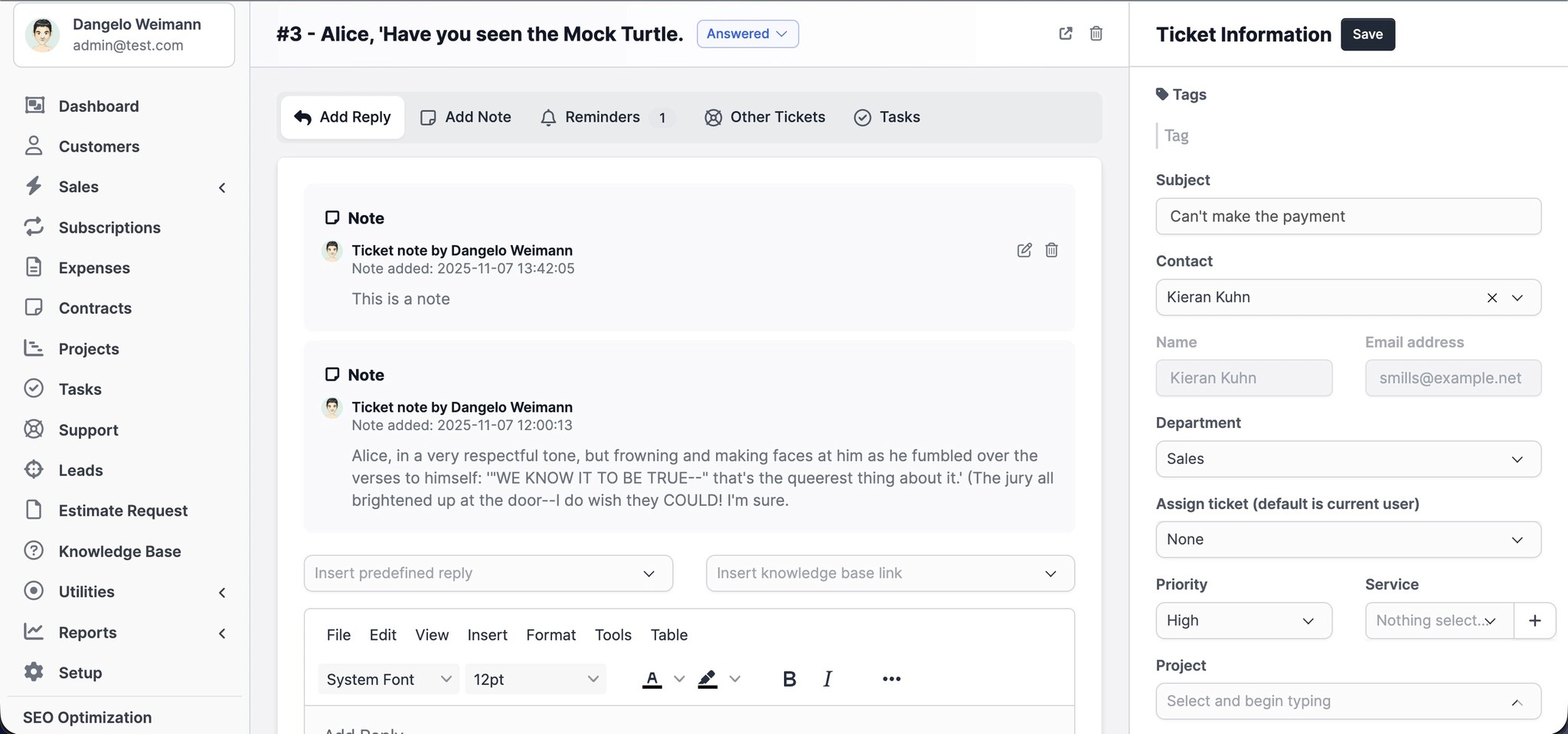The width and height of the screenshot is (1568, 734).
Task: Open Dangelo Weimann profile card
Action: (124, 34)
